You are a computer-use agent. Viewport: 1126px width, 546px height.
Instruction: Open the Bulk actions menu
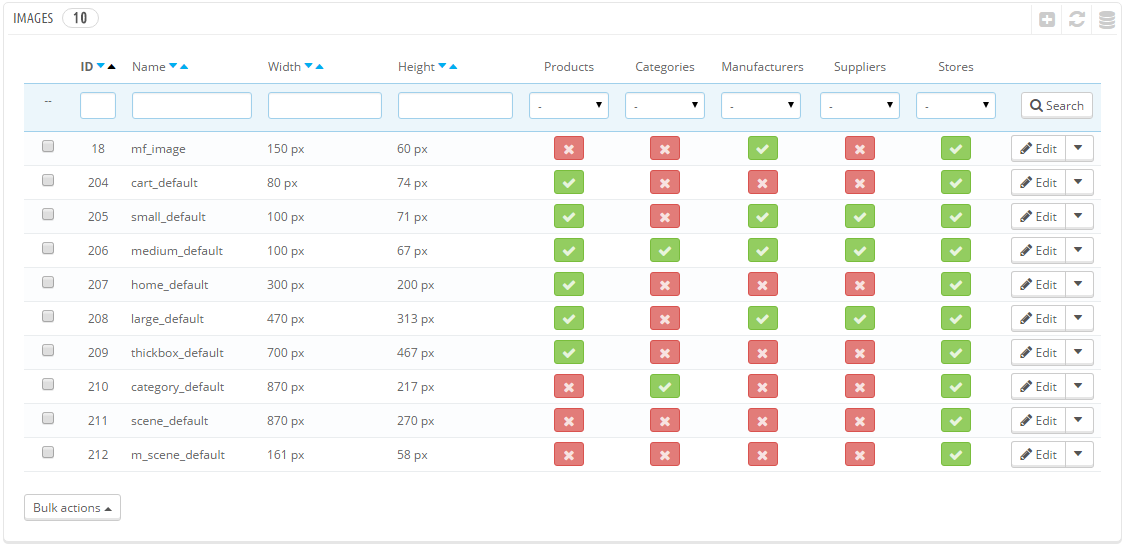(x=72, y=507)
